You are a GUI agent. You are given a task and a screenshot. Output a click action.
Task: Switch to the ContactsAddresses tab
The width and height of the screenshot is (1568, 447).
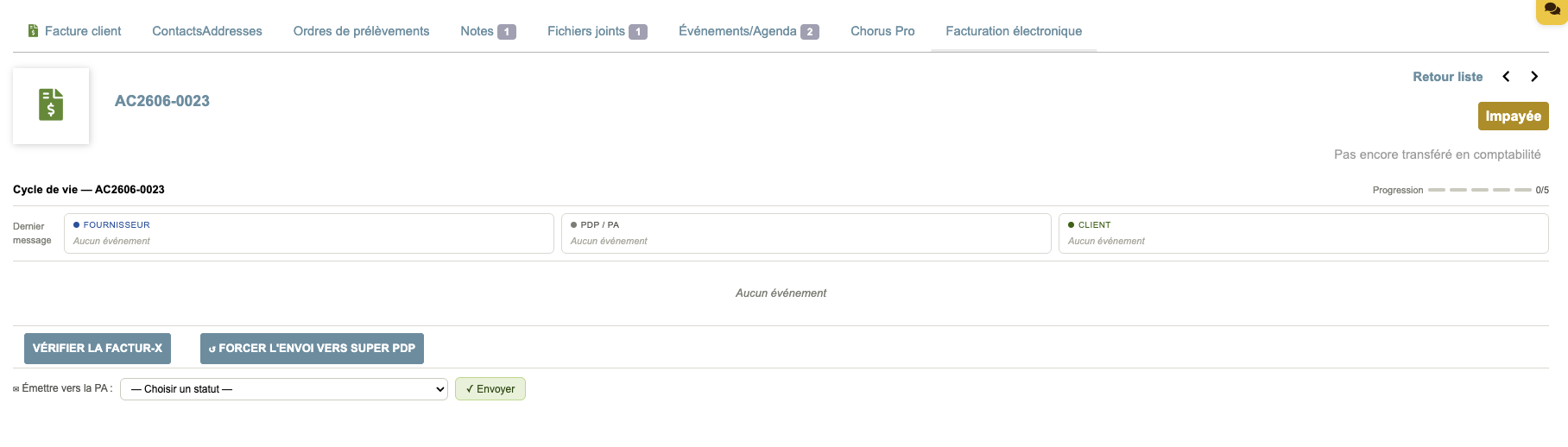pyautogui.click(x=207, y=31)
